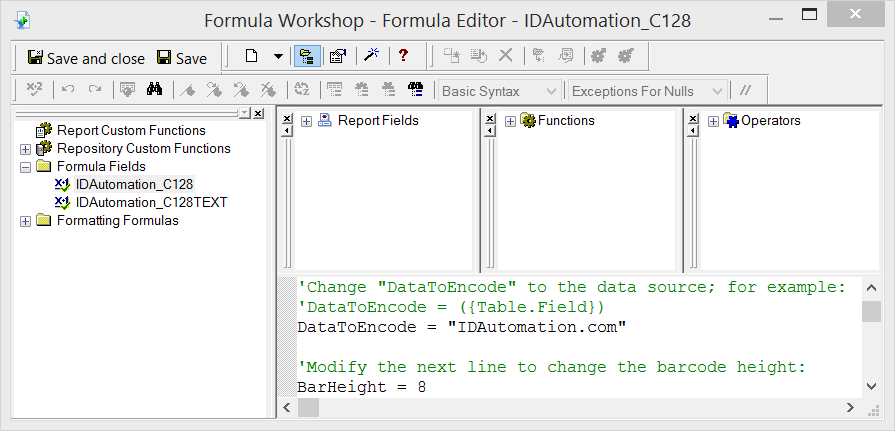Click the line BarHeight = 8
Screen dimensions: 895x431
tap(362, 388)
